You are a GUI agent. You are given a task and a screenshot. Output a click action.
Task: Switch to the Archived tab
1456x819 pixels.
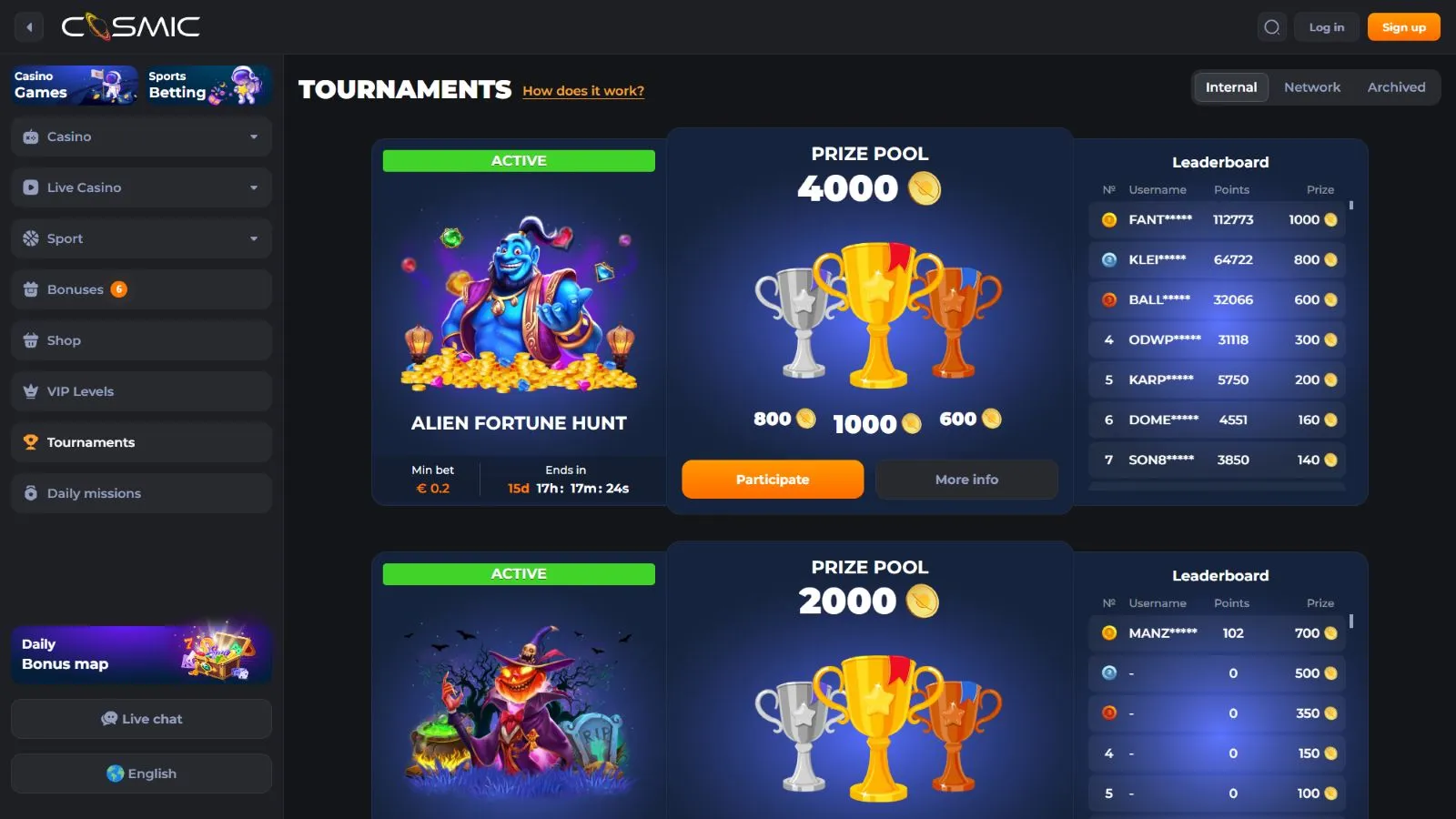click(1396, 87)
